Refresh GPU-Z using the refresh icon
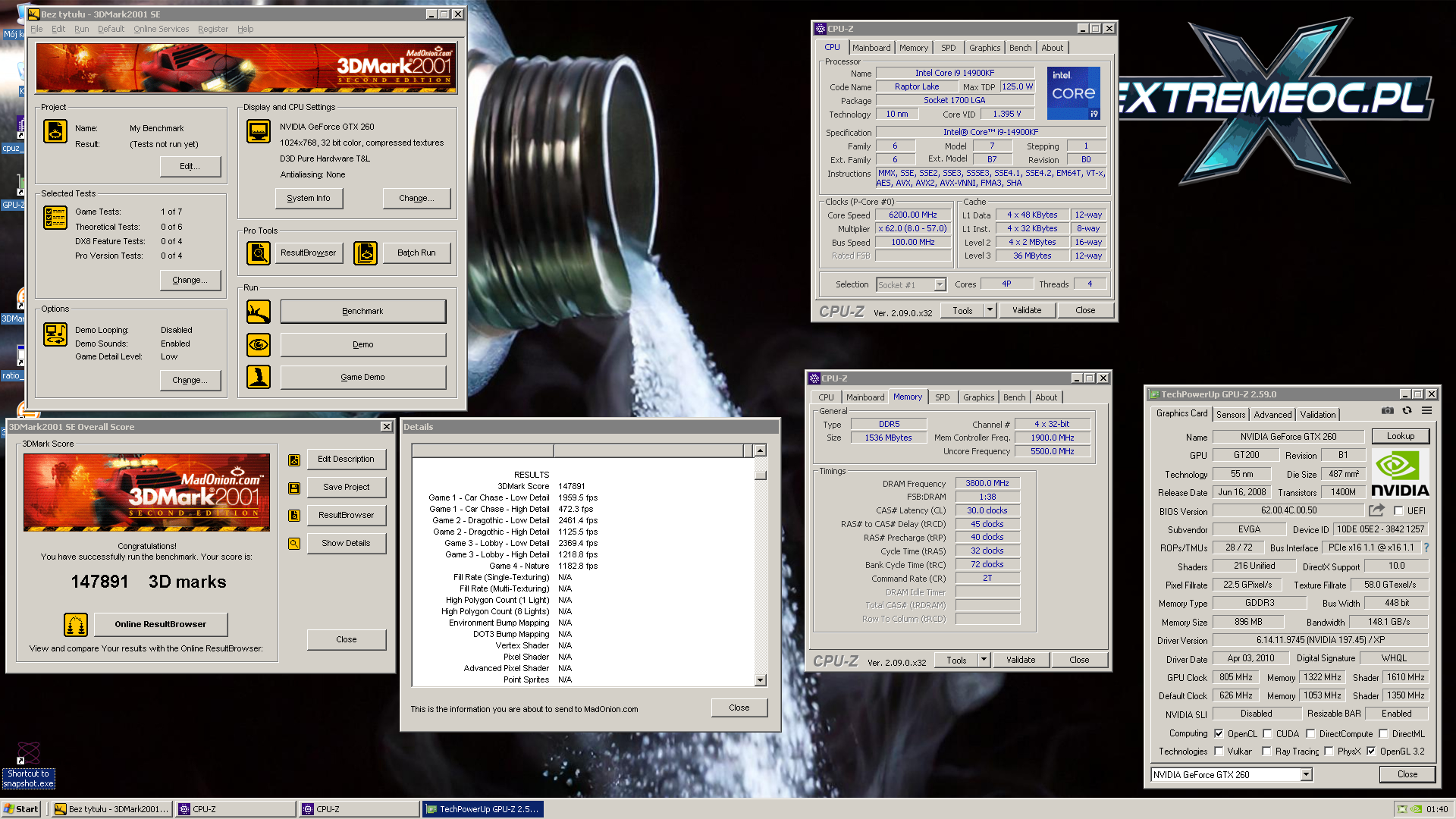The image size is (1456, 819). click(x=1407, y=411)
